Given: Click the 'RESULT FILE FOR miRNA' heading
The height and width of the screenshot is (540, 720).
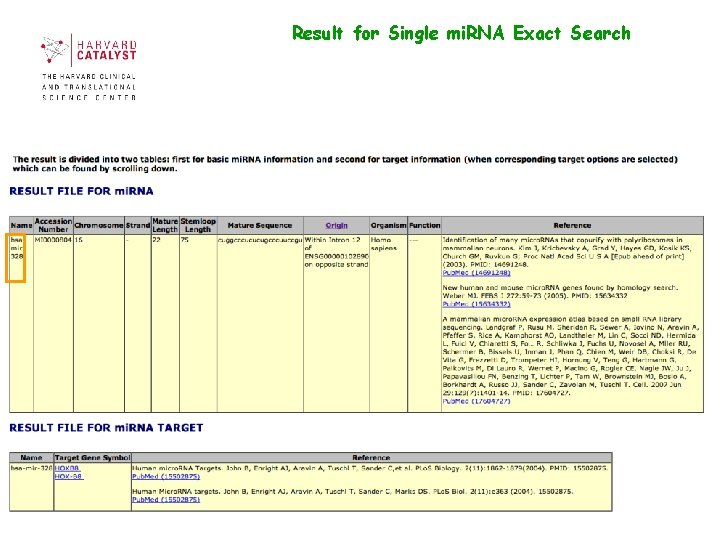Looking at the screenshot, I should click(x=81, y=191).
